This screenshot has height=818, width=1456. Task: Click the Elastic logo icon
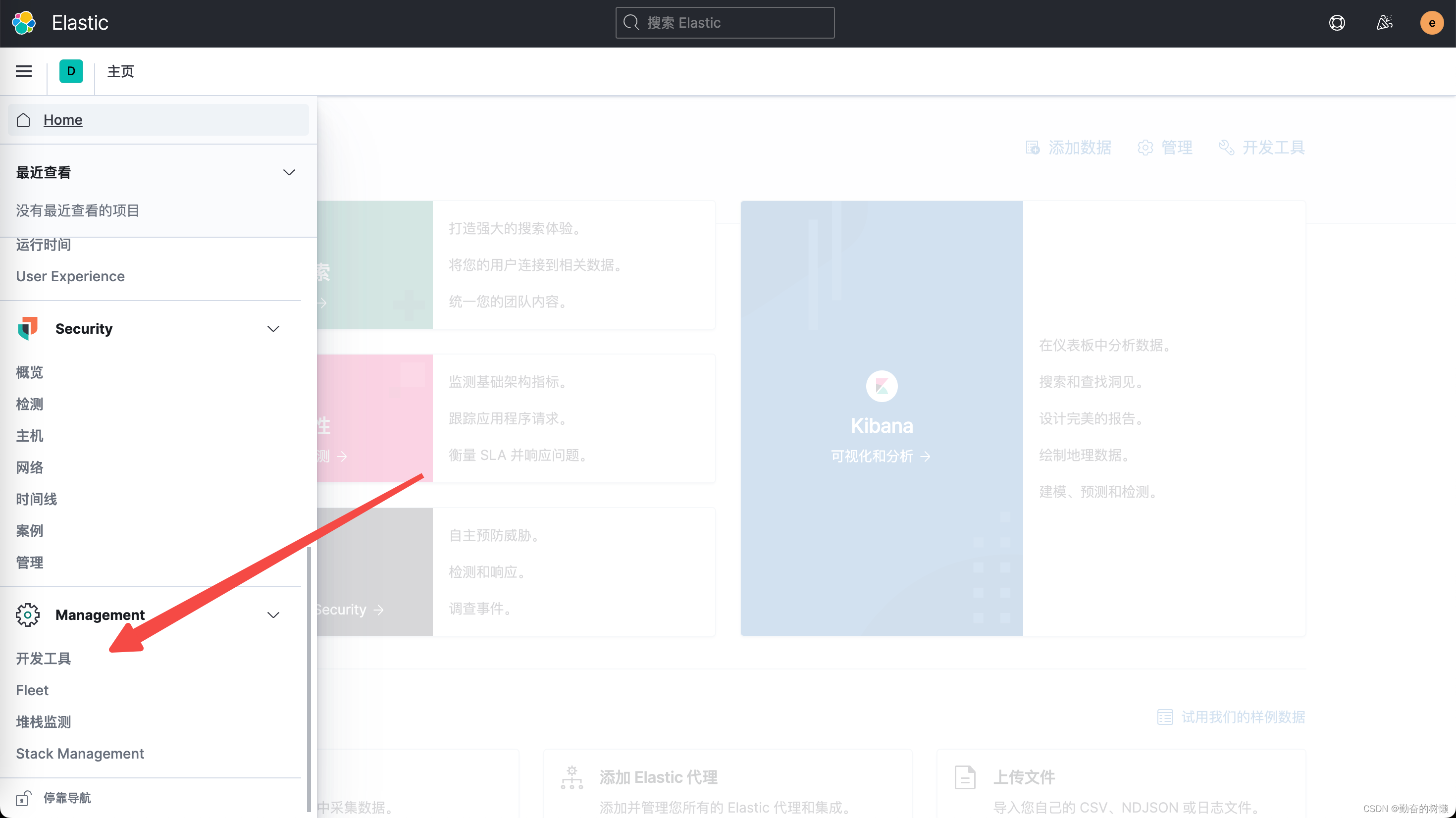click(x=24, y=23)
